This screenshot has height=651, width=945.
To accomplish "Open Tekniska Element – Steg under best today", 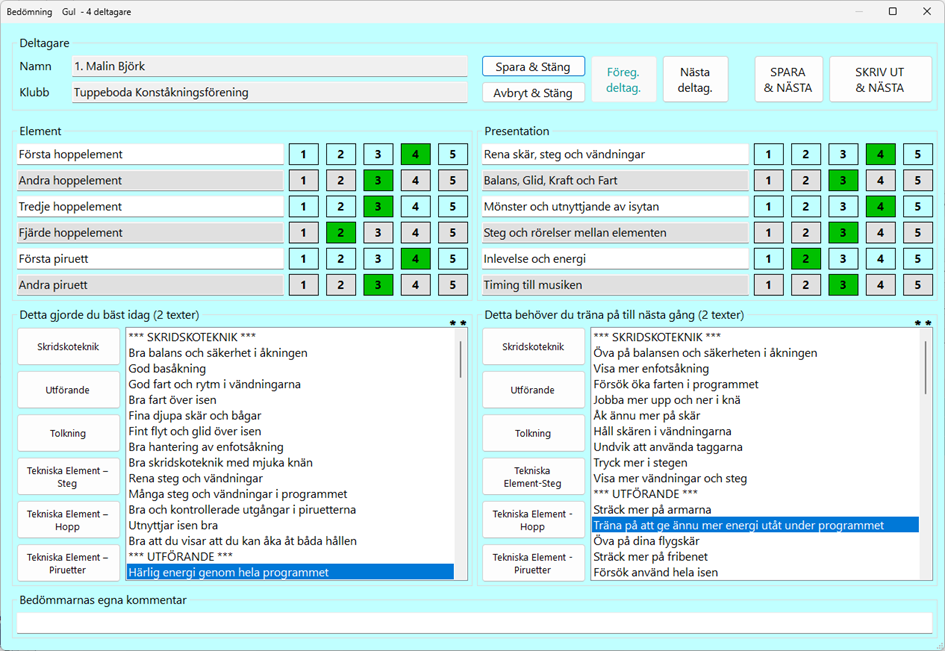I will point(68,477).
